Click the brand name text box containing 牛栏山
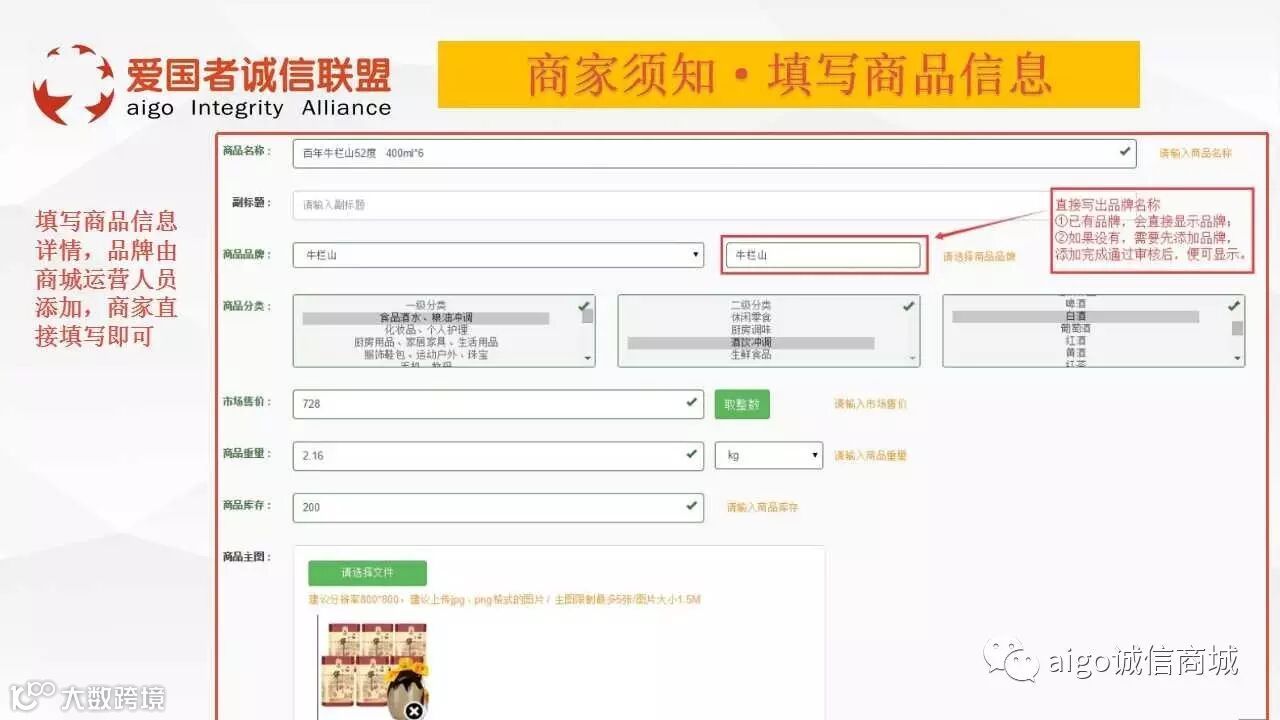This screenshot has width=1280, height=720. point(822,255)
